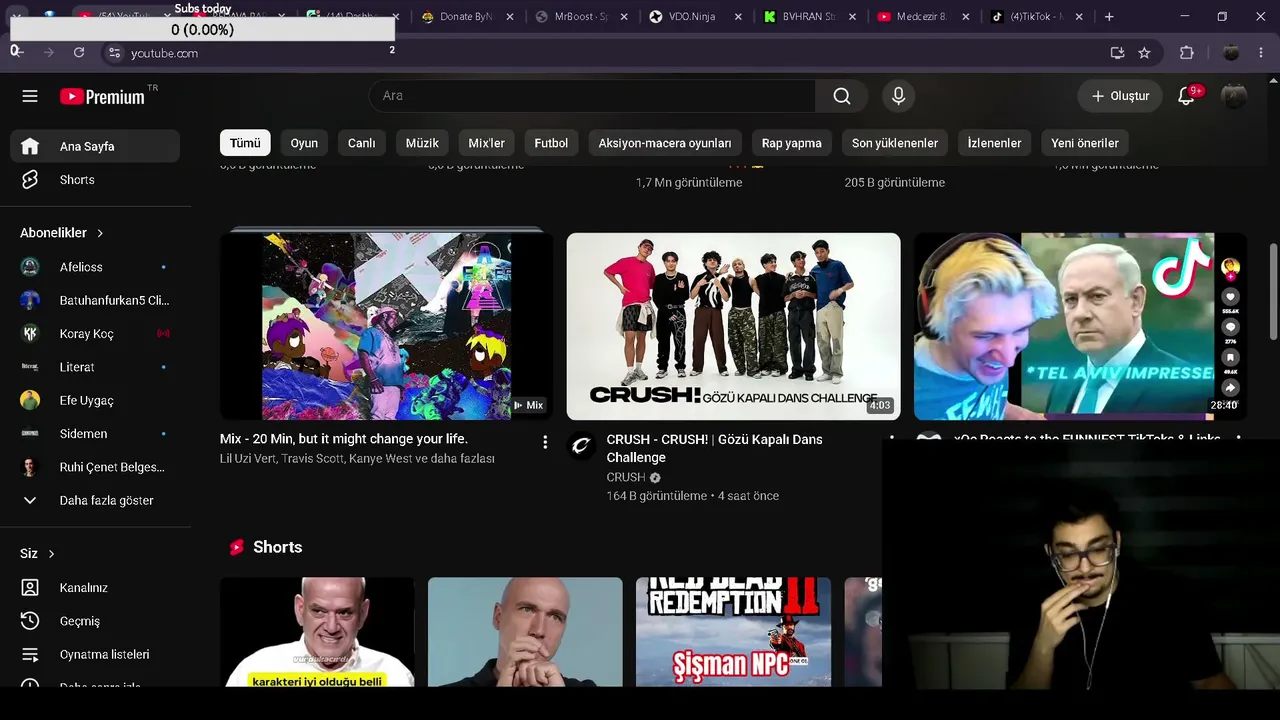The height and width of the screenshot is (720, 1280).
Task: Play the Mix playlist thumbnail
Action: (x=386, y=326)
